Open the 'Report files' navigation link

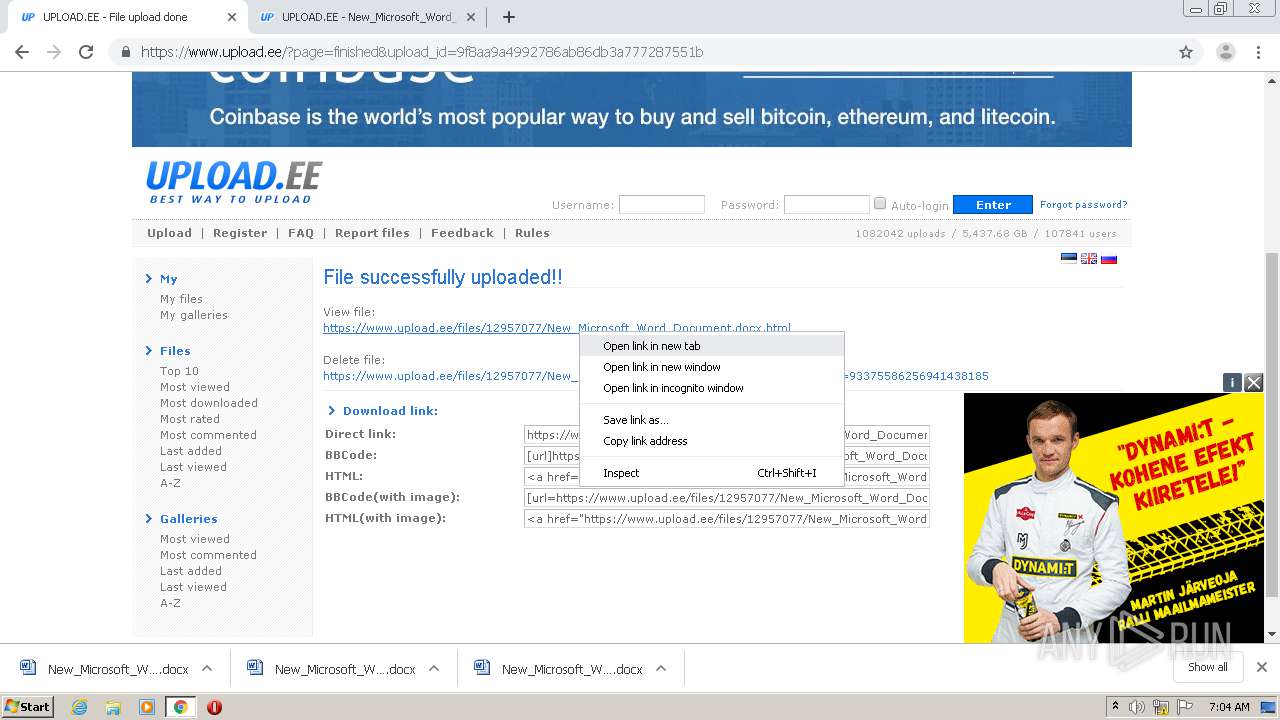pyautogui.click(x=372, y=233)
